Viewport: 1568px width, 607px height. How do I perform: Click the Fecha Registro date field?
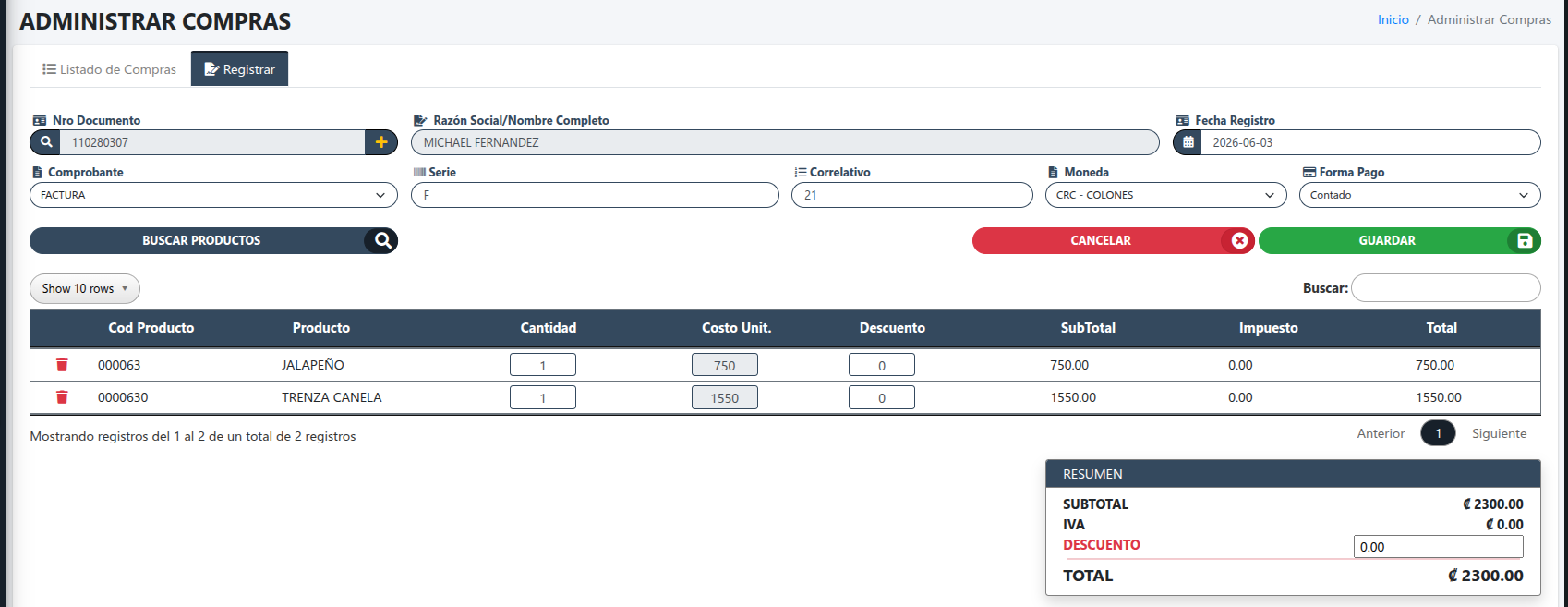pyautogui.click(x=1370, y=142)
